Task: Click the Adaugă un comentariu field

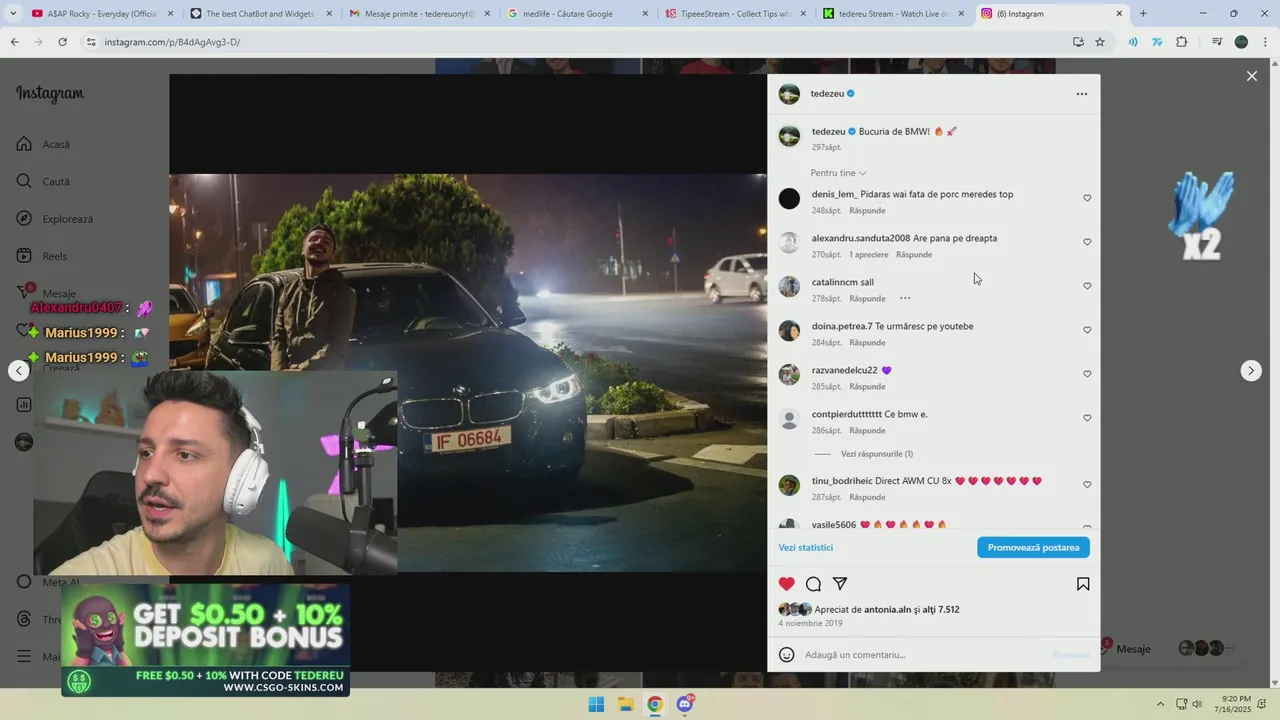Action: coord(920,655)
